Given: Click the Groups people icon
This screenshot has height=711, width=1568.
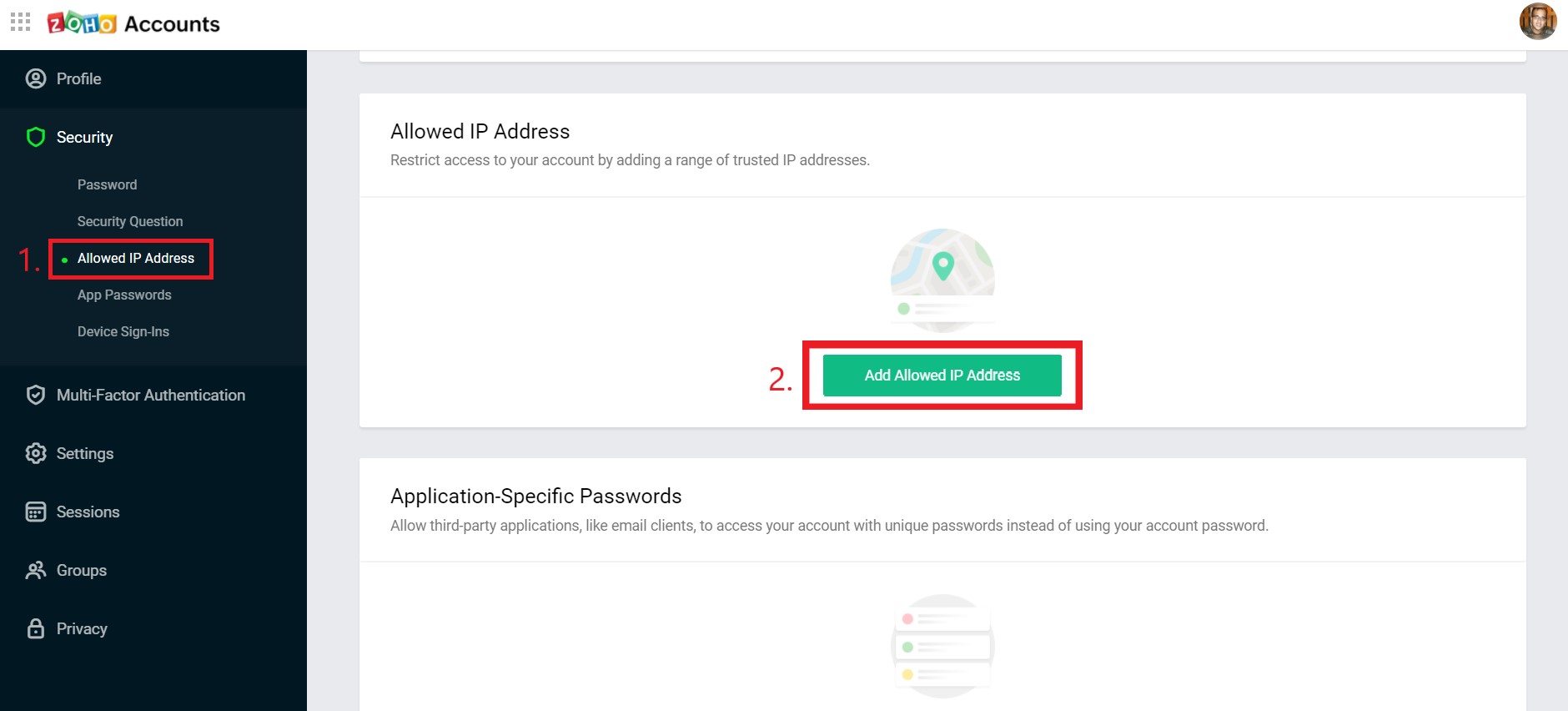Looking at the screenshot, I should click(x=36, y=570).
